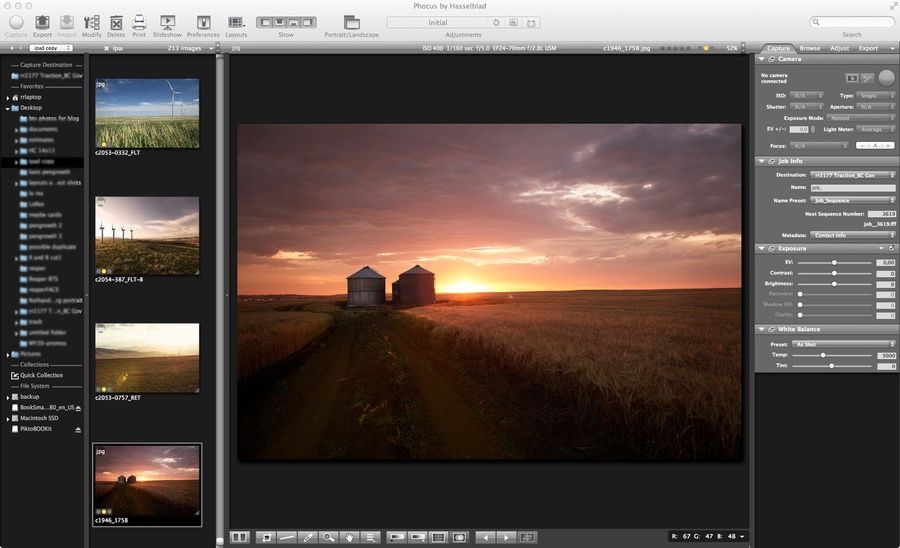Image resolution: width=900 pixels, height=548 pixels.
Task: Collapse the Desktop folder in sidebar
Action: (x=8, y=107)
